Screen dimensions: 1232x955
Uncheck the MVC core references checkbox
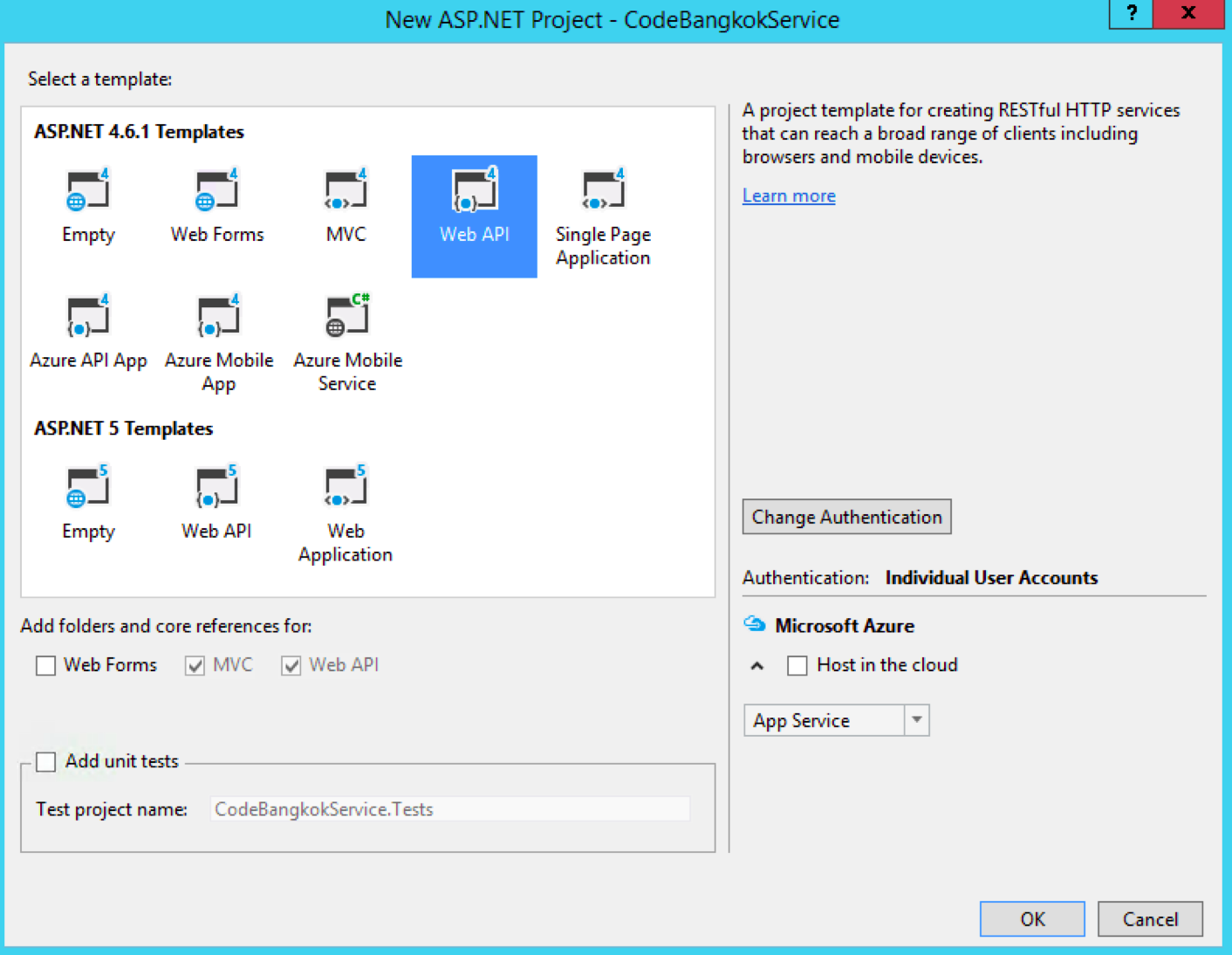click(195, 665)
